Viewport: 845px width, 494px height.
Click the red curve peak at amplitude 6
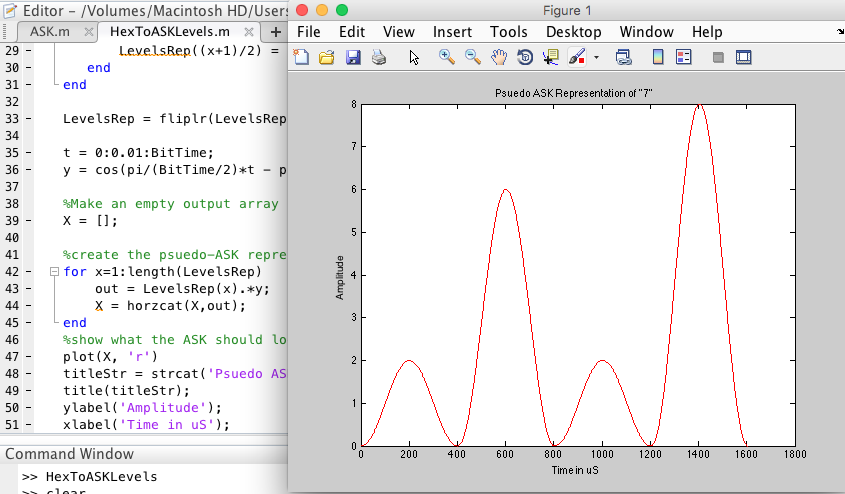(505, 190)
